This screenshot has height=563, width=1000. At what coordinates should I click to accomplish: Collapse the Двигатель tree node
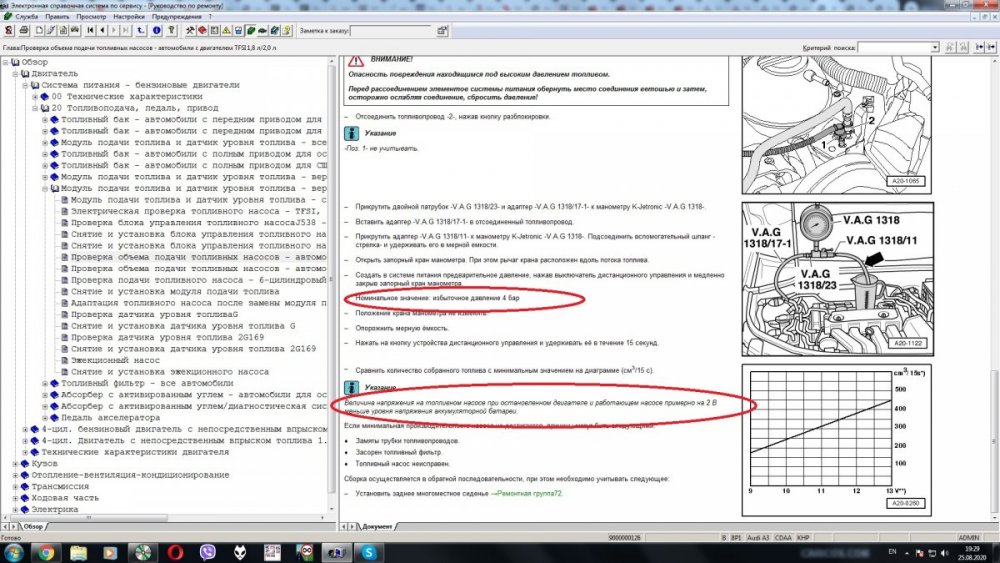click(15, 73)
